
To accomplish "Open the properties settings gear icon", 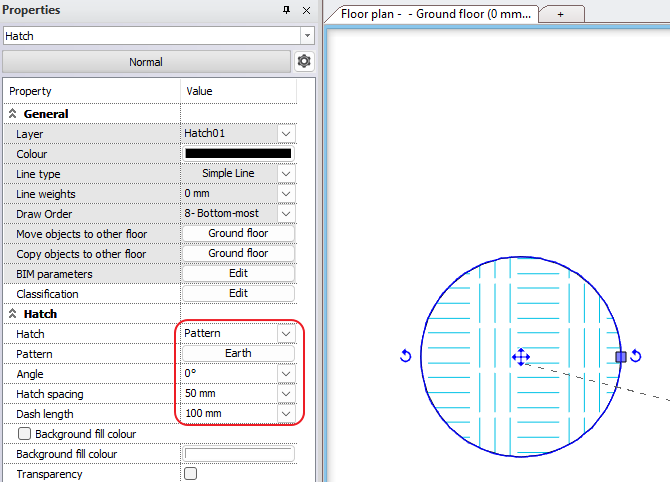I will [304, 62].
